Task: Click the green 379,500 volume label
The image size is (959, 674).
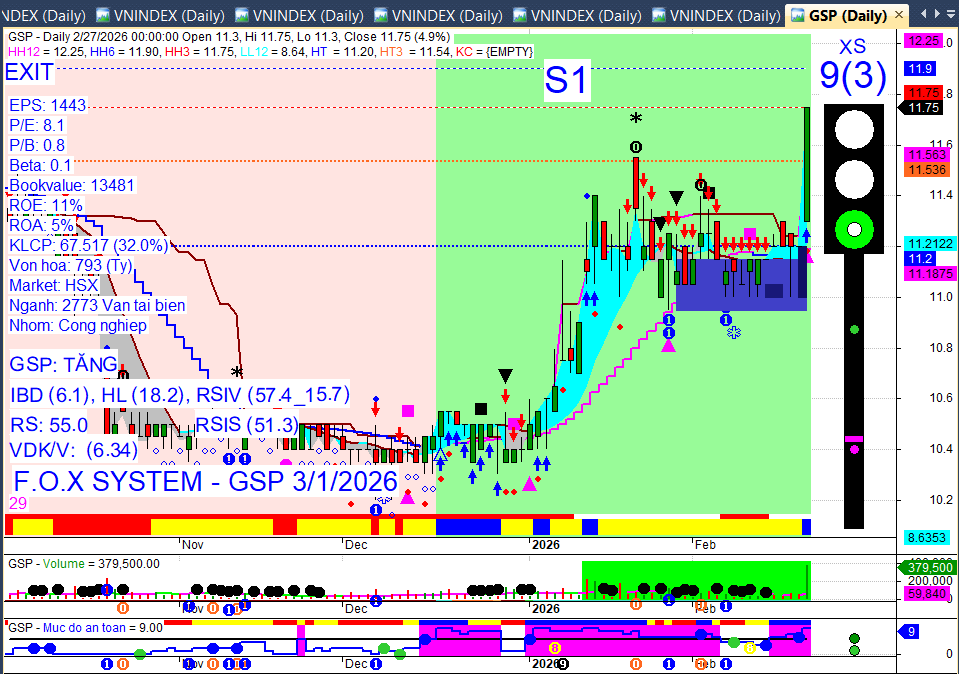Action: coord(929,568)
